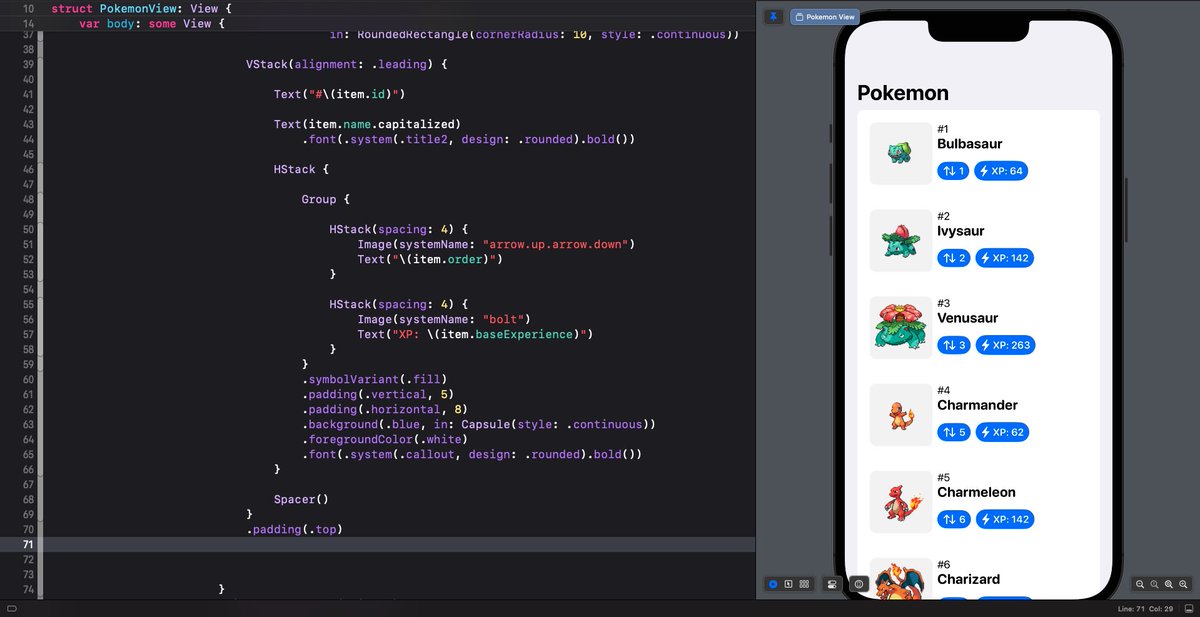
Task: Zoom the preview to 100%
Action: click(x=1155, y=584)
